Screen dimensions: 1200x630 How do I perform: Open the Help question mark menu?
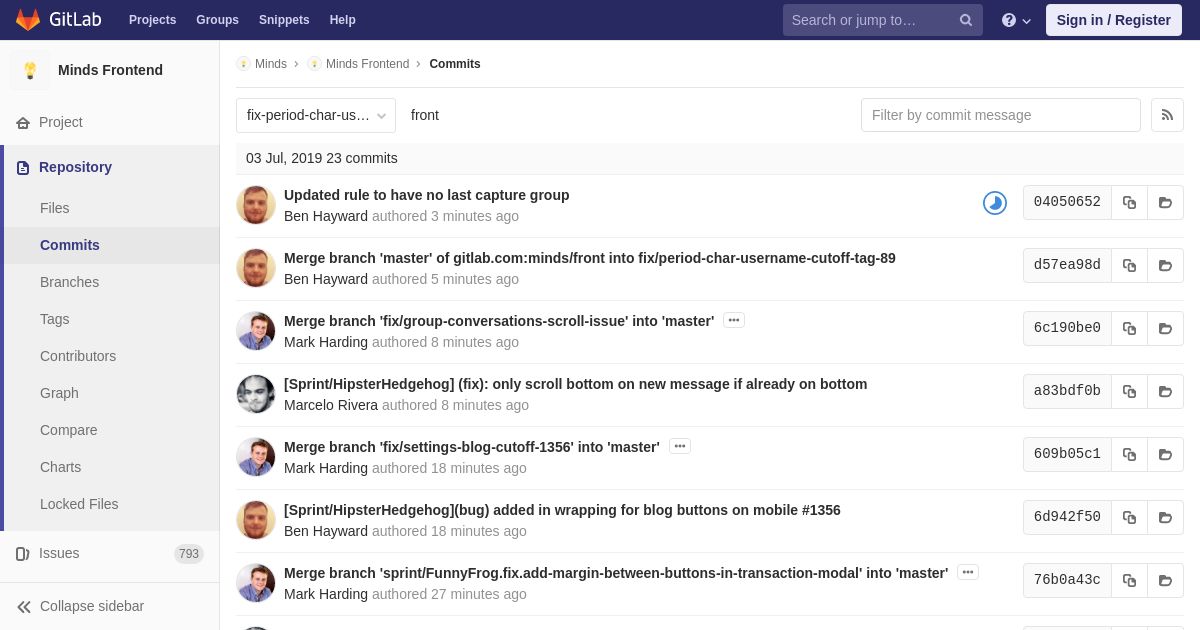pos(1016,20)
